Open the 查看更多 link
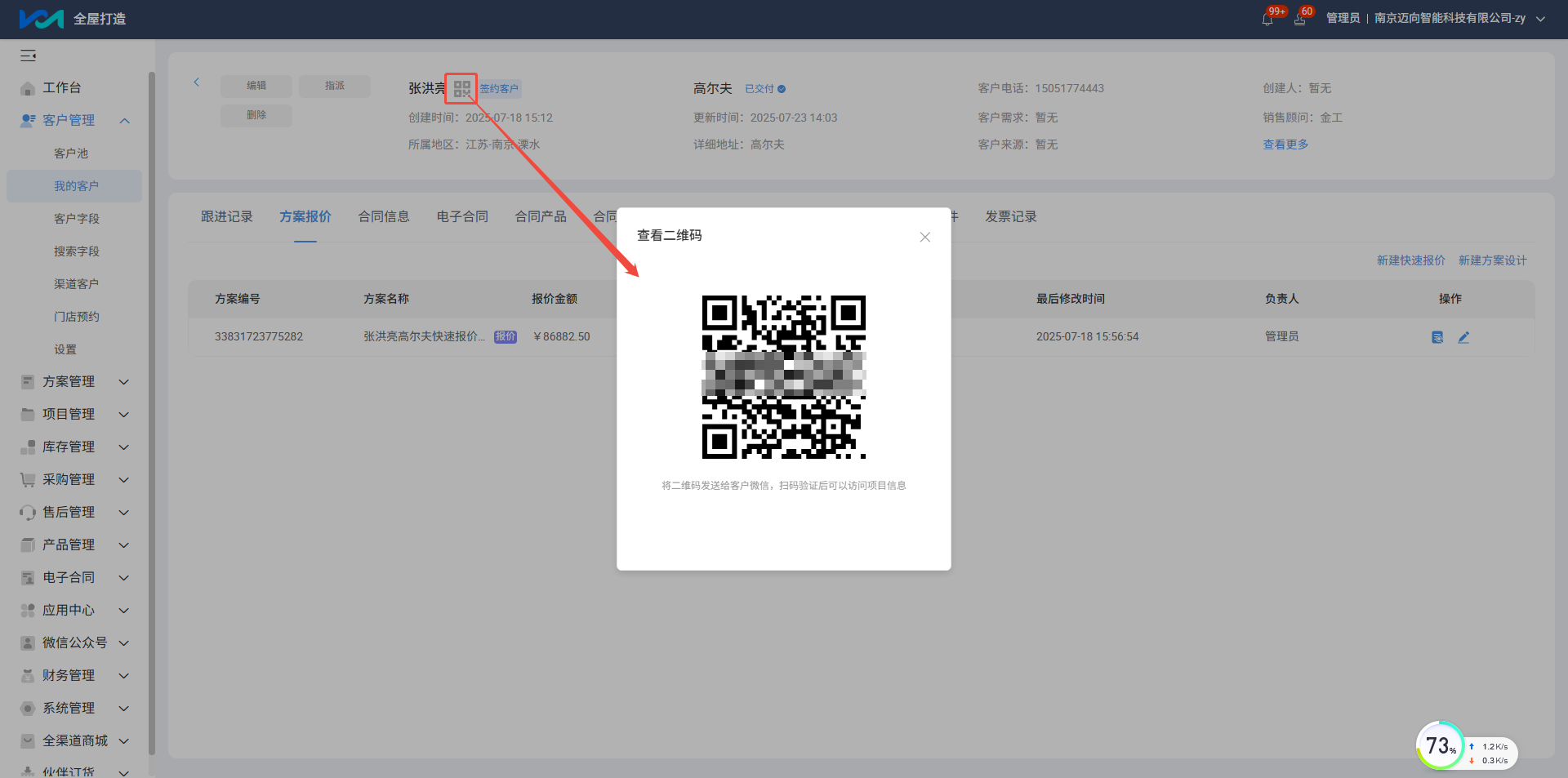The width and height of the screenshot is (1568, 778). [1285, 144]
